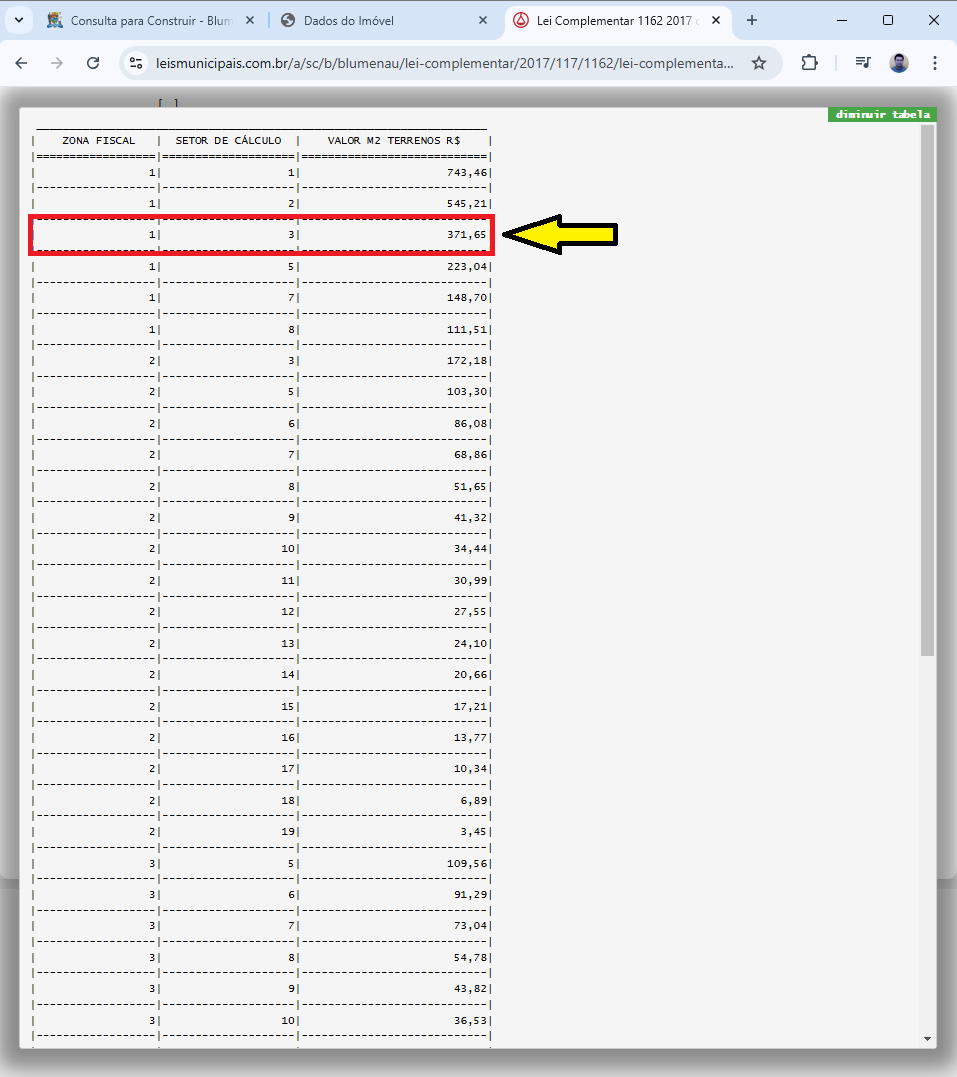Screen dimensions: 957x1077
Task: Open a new tab with plus button
Action: click(x=752, y=20)
